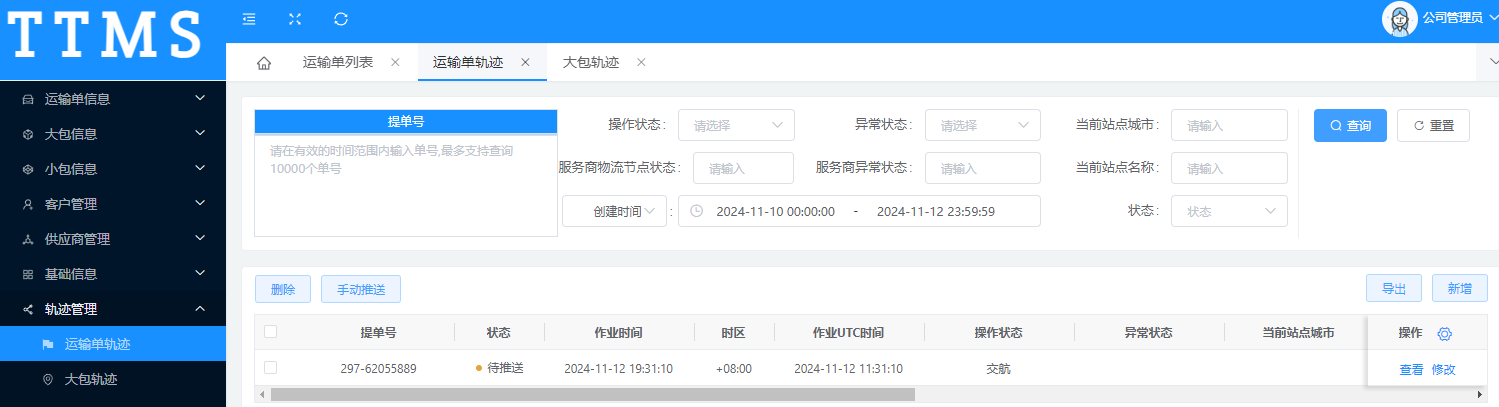The width and height of the screenshot is (1499, 407).
Task: Close the 运输单列表 tab
Action: click(x=395, y=62)
